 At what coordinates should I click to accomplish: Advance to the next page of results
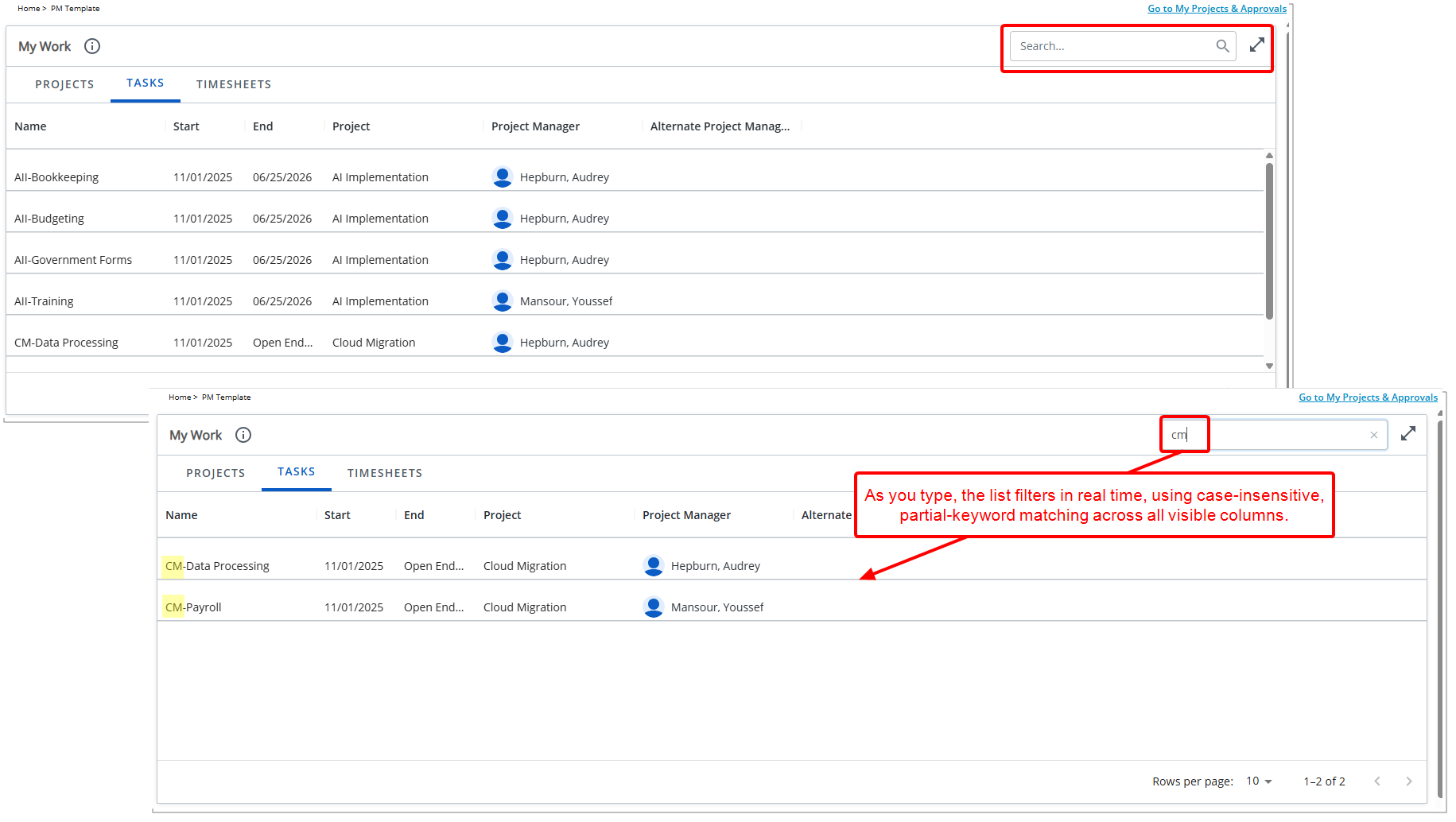coord(1408,781)
